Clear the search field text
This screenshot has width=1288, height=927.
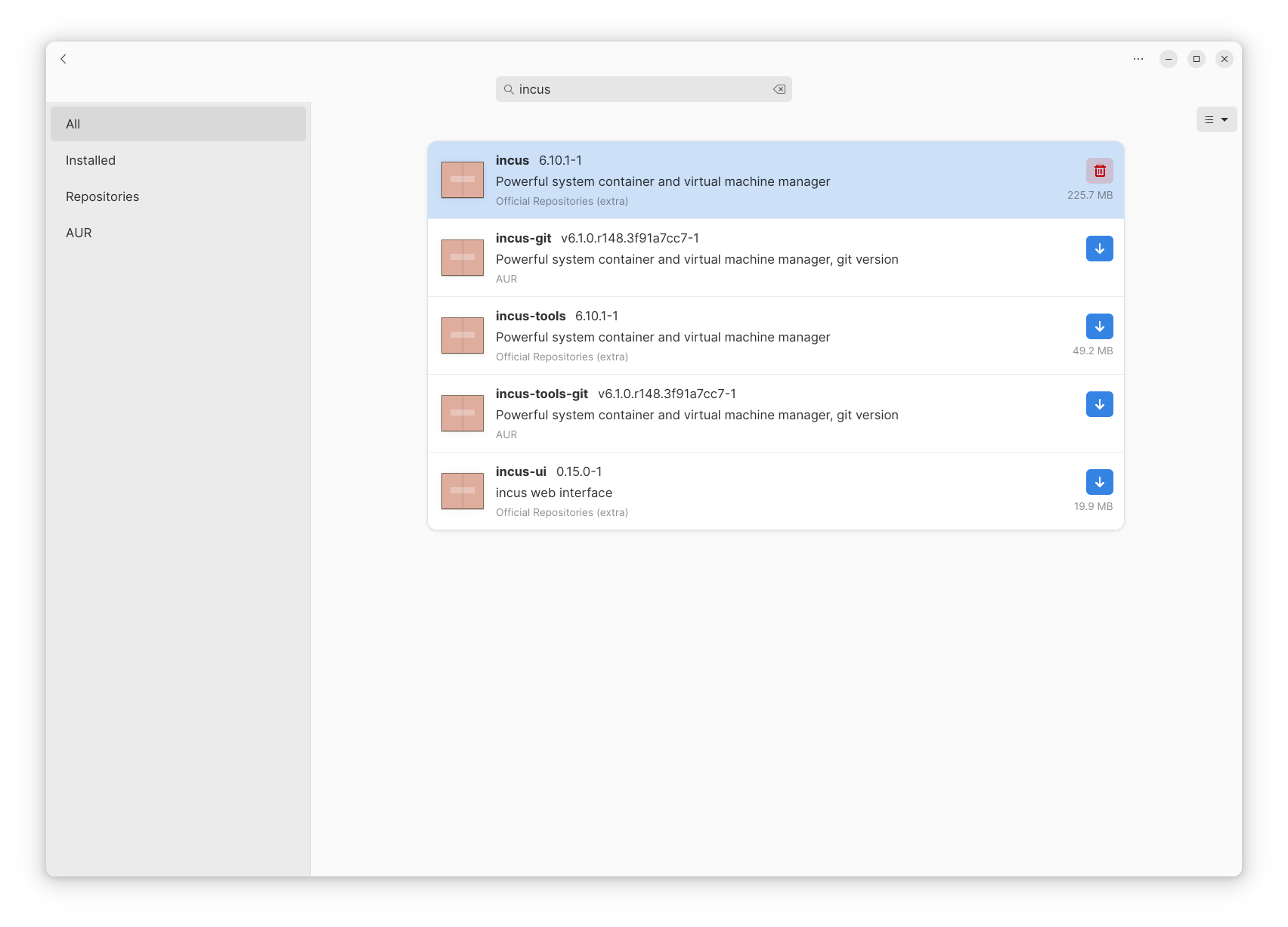click(x=779, y=89)
